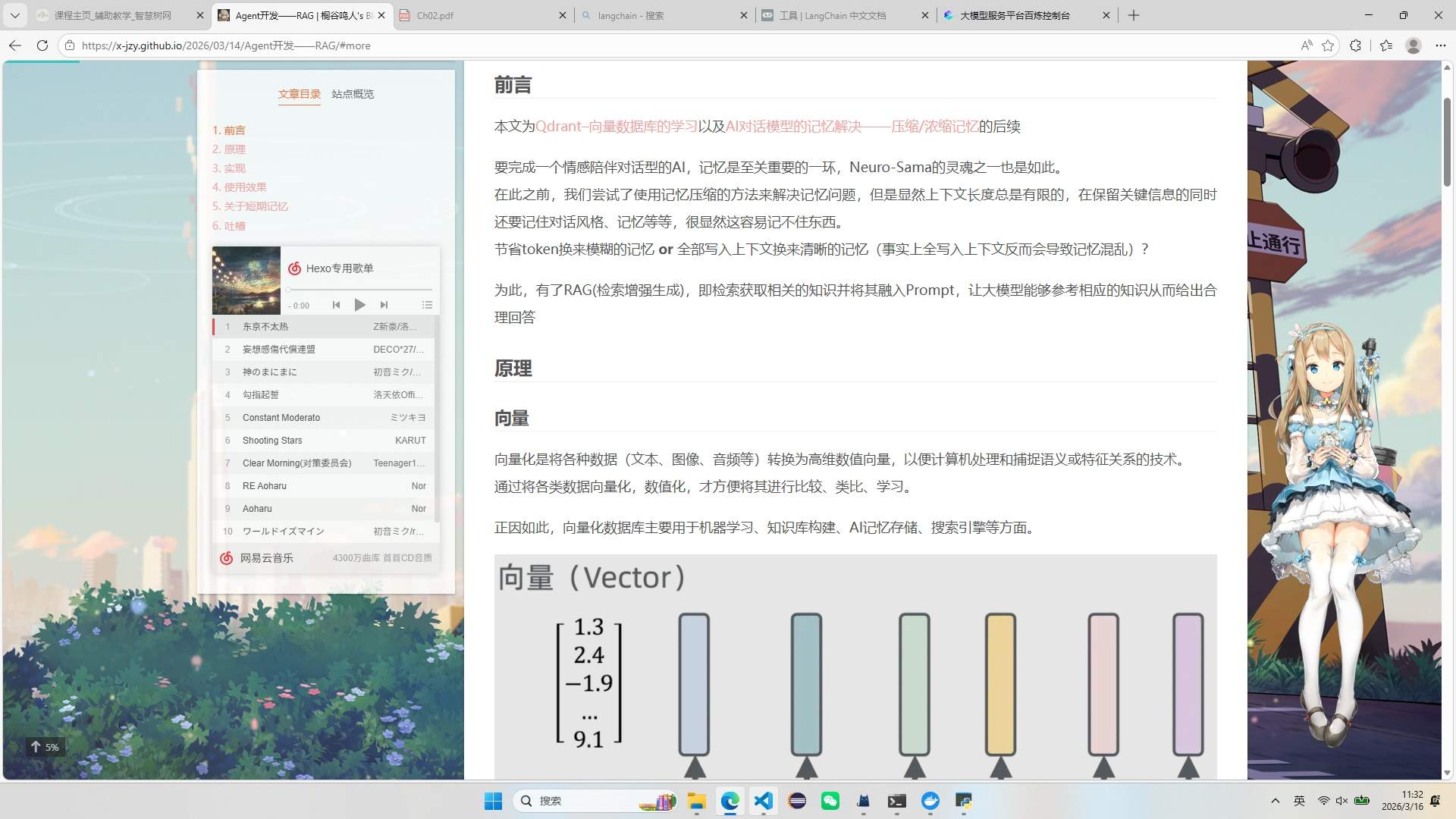
Task: Select song Shooting Stars in playlist
Action: tap(272, 441)
